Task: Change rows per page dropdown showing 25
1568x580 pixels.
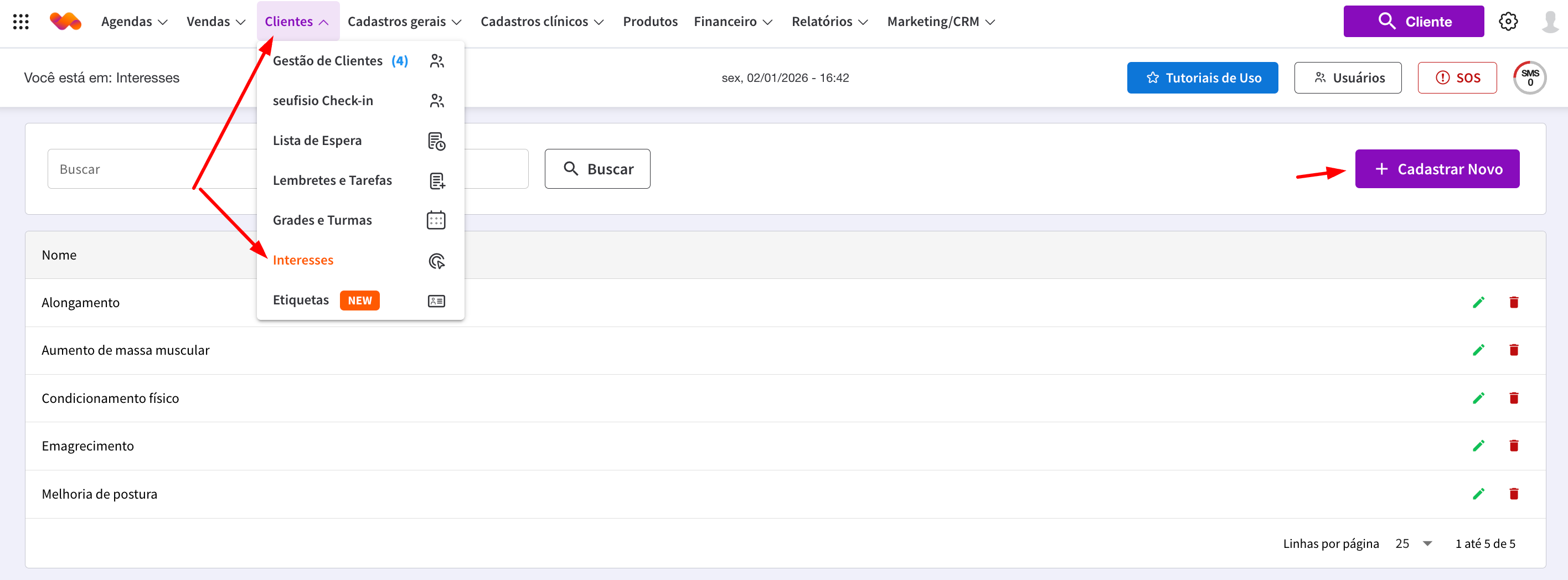Action: (x=1413, y=543)
